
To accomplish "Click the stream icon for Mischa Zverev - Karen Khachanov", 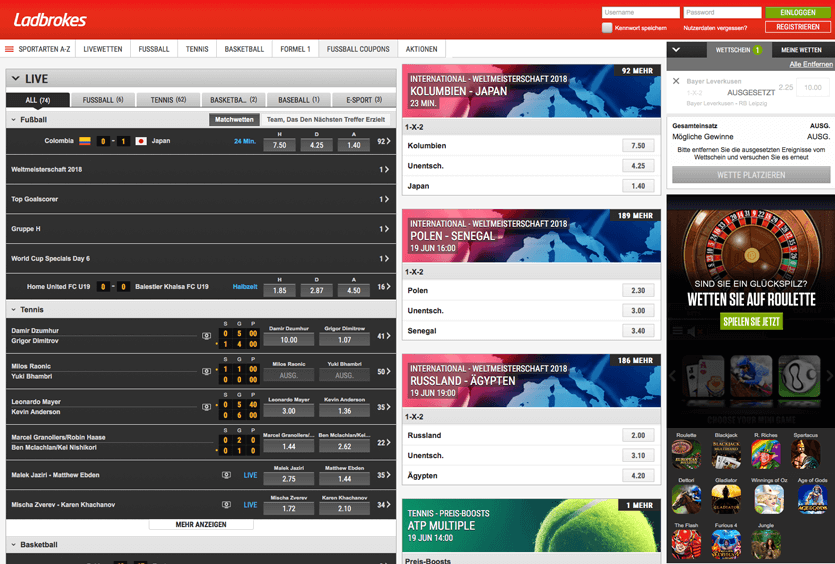I will (226, 504).
